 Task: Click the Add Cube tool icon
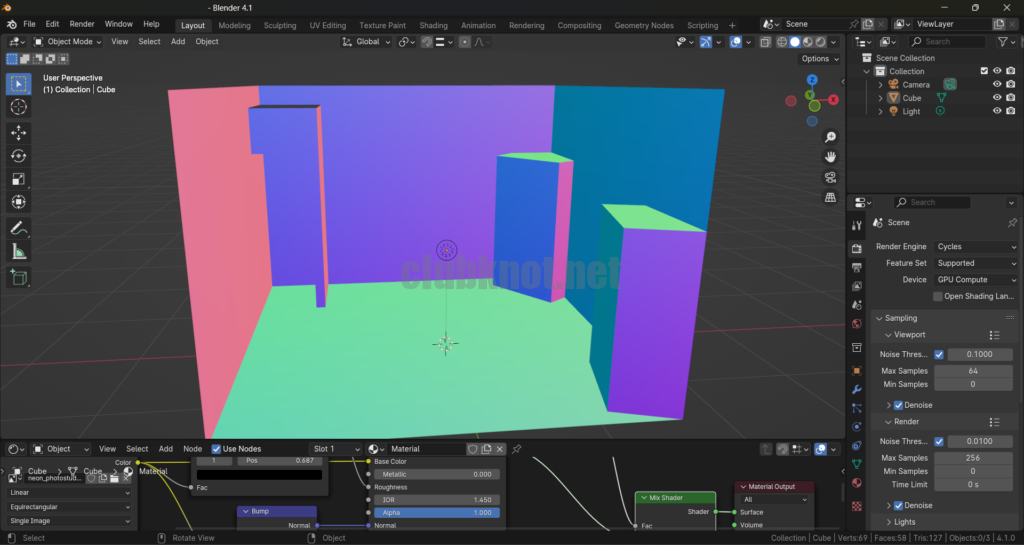[18, 277]
